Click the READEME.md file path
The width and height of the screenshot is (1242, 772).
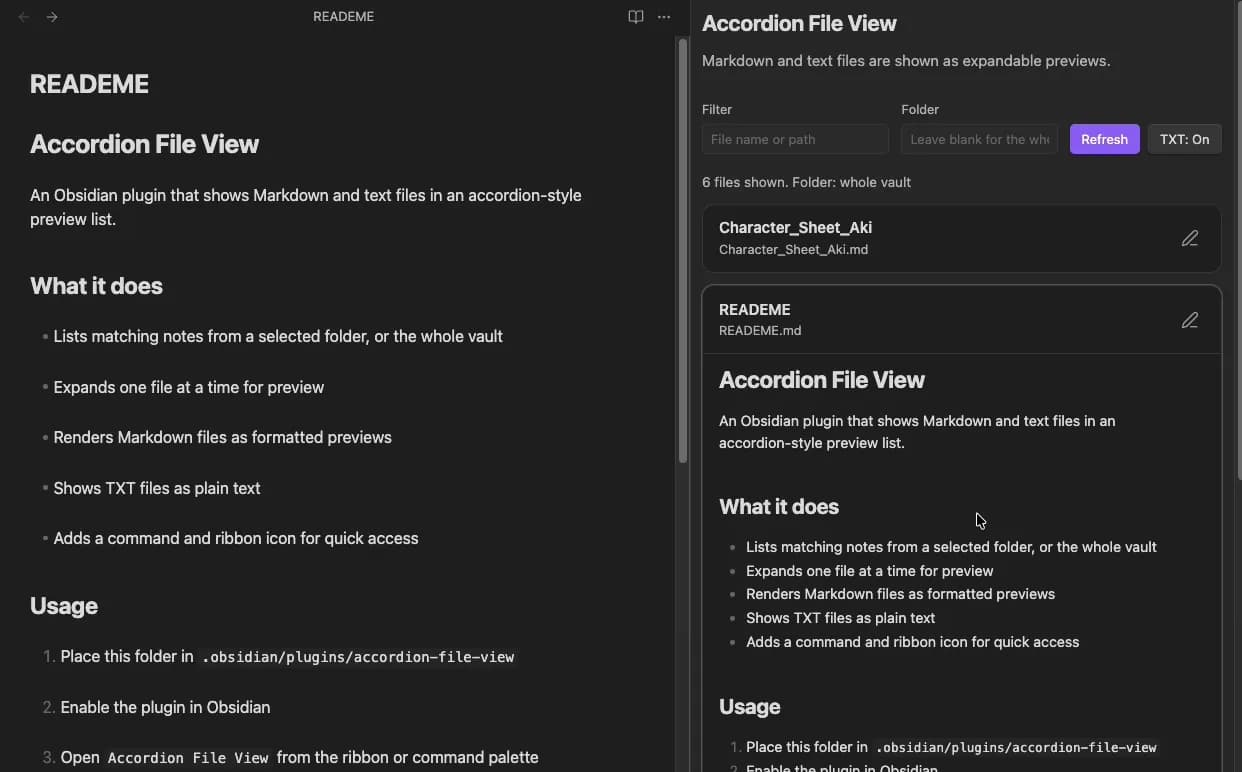(x=760, y=330)
